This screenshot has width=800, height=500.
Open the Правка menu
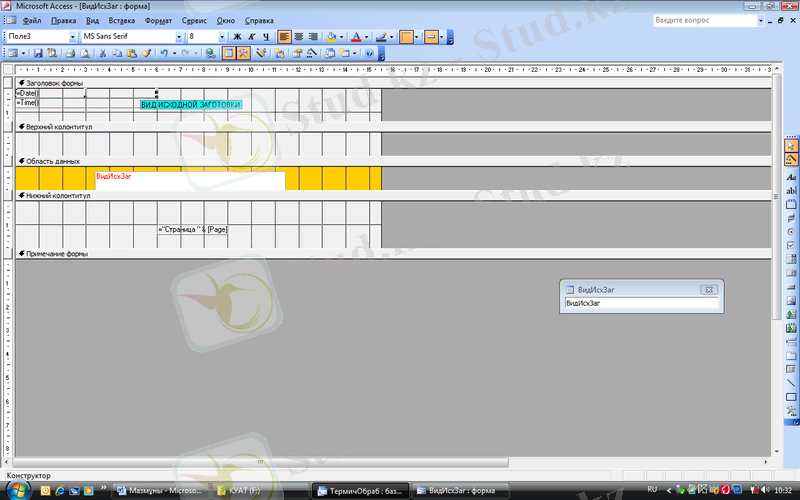(63, 21)
